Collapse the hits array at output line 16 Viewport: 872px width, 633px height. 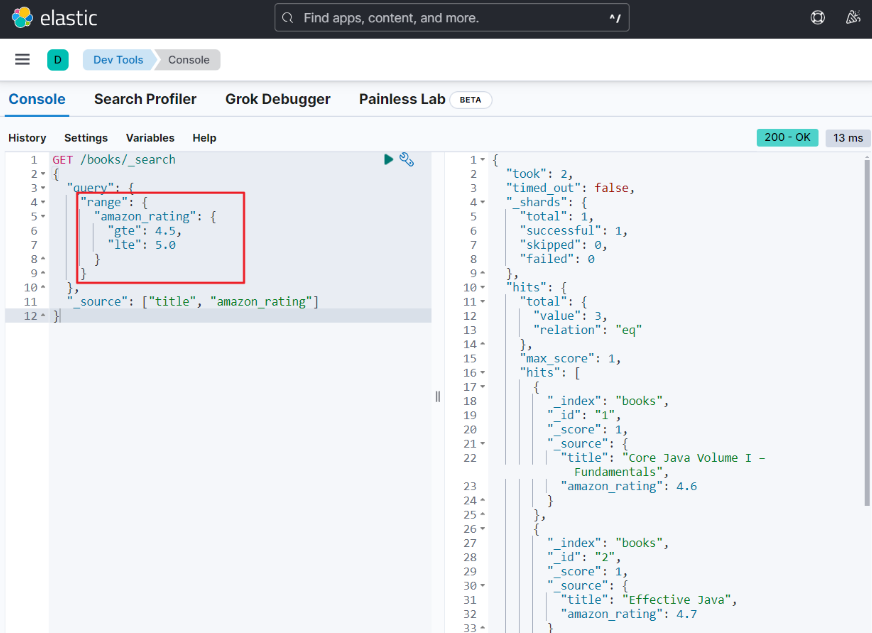483,373
